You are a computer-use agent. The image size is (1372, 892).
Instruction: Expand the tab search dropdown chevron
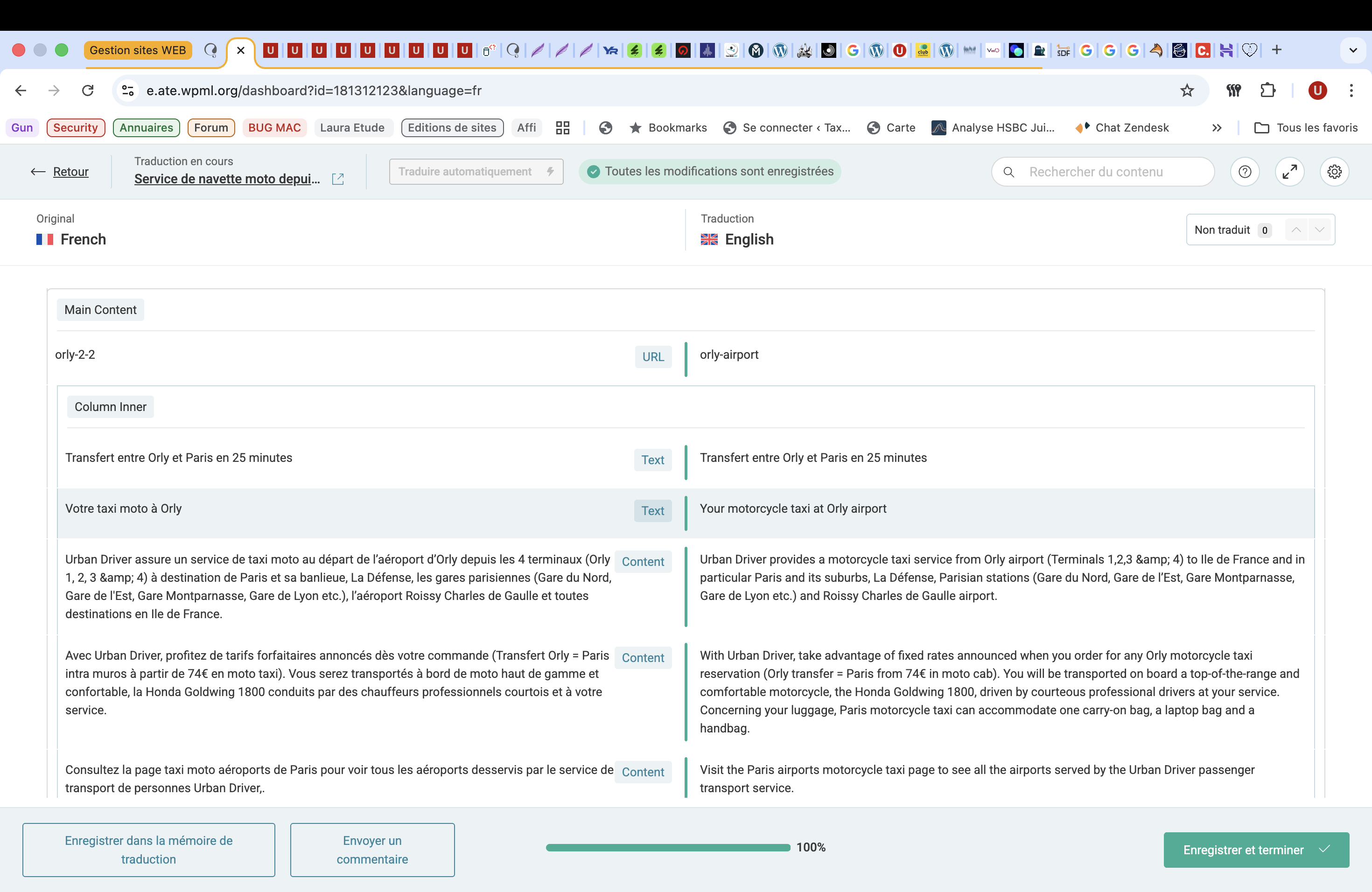1353,50
